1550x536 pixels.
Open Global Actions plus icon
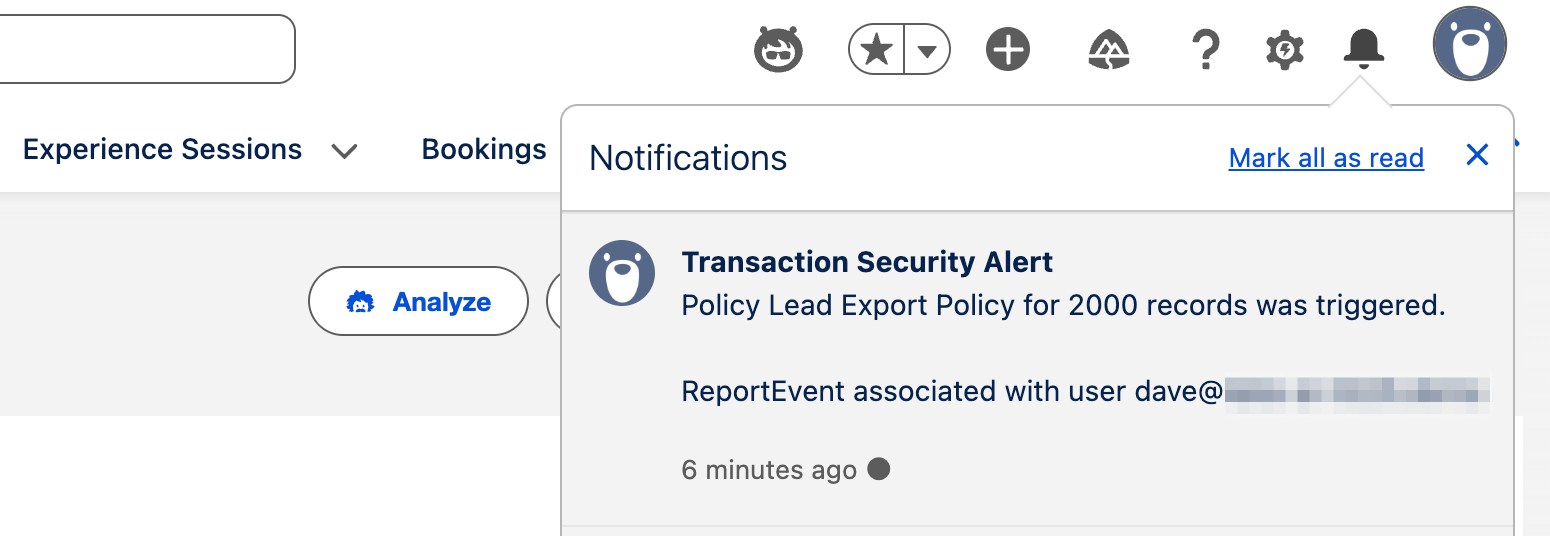(1007, 49)
